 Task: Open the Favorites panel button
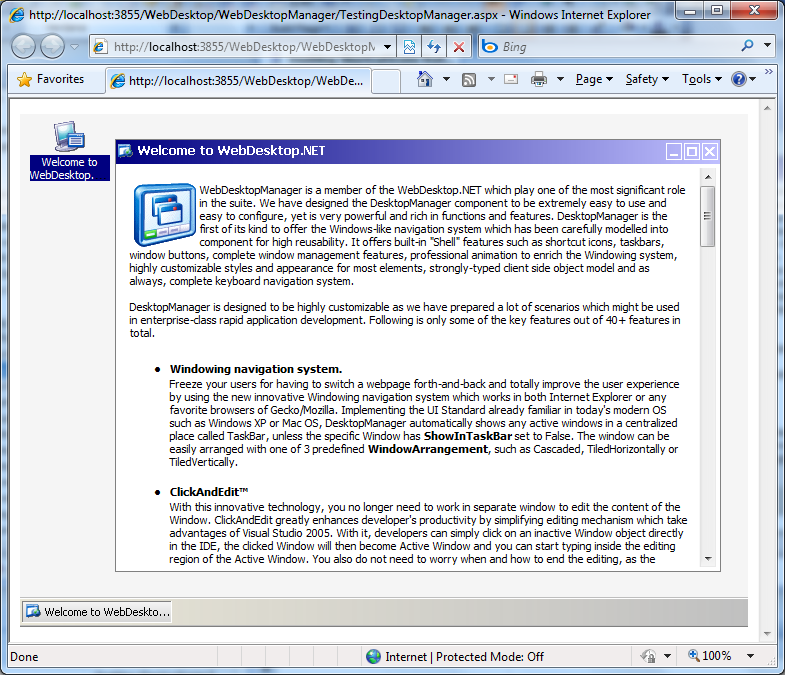pos(51,79)
